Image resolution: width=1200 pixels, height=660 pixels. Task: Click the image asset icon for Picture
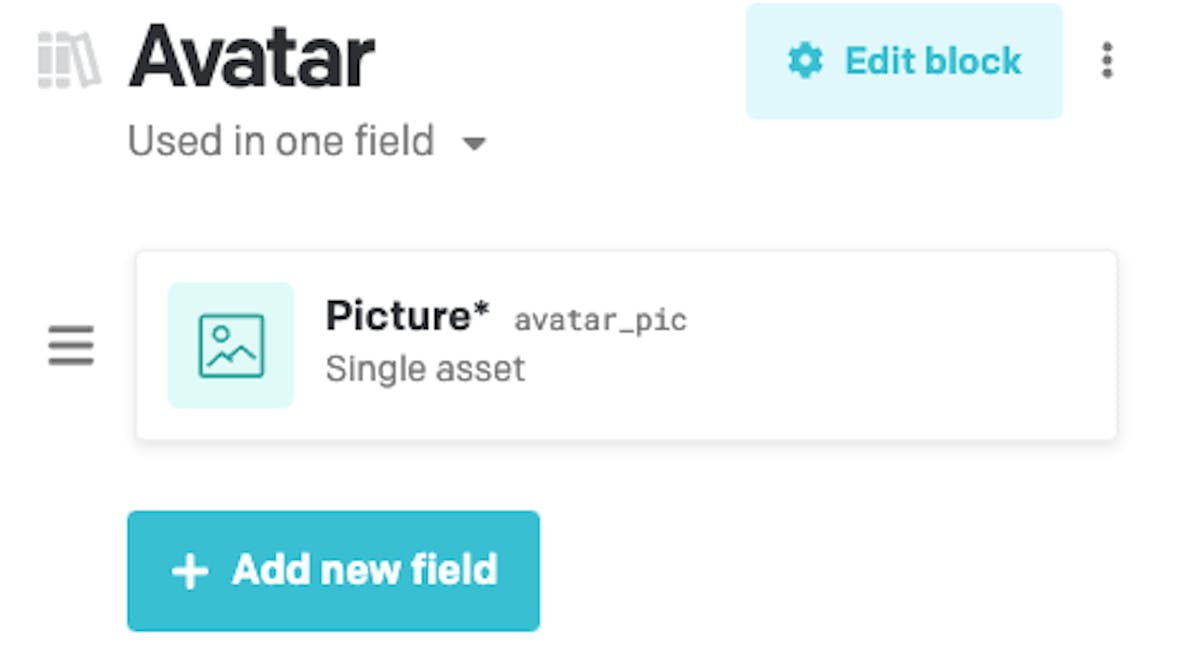point(231,346)
